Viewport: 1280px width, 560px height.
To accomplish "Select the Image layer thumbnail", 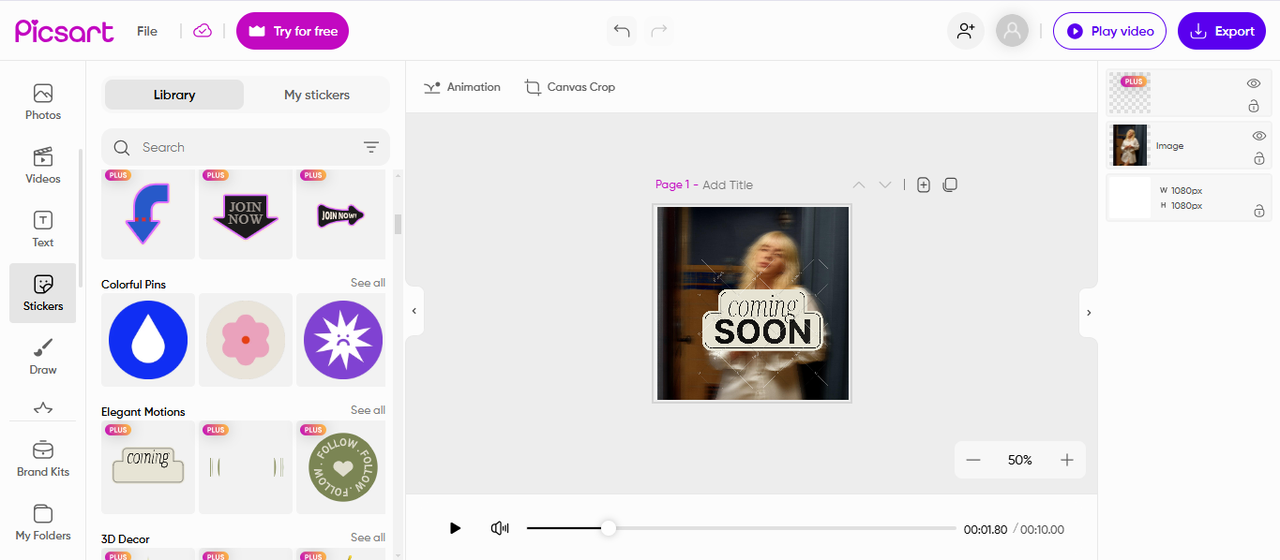I will coord(1130,146).
